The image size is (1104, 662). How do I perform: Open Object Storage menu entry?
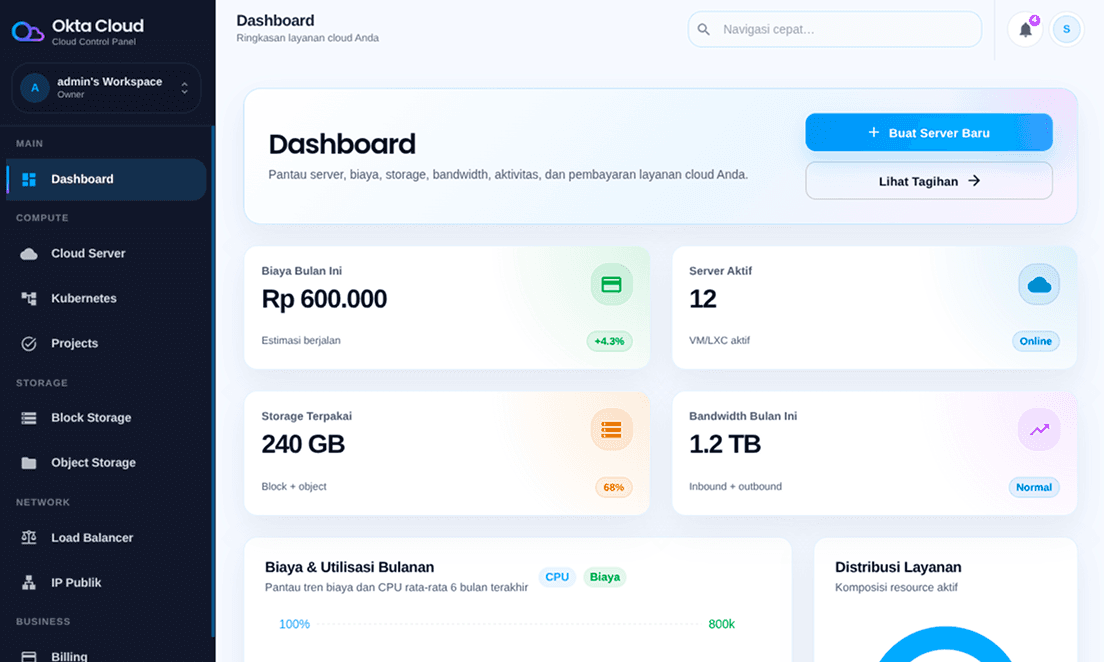(106, 463)
